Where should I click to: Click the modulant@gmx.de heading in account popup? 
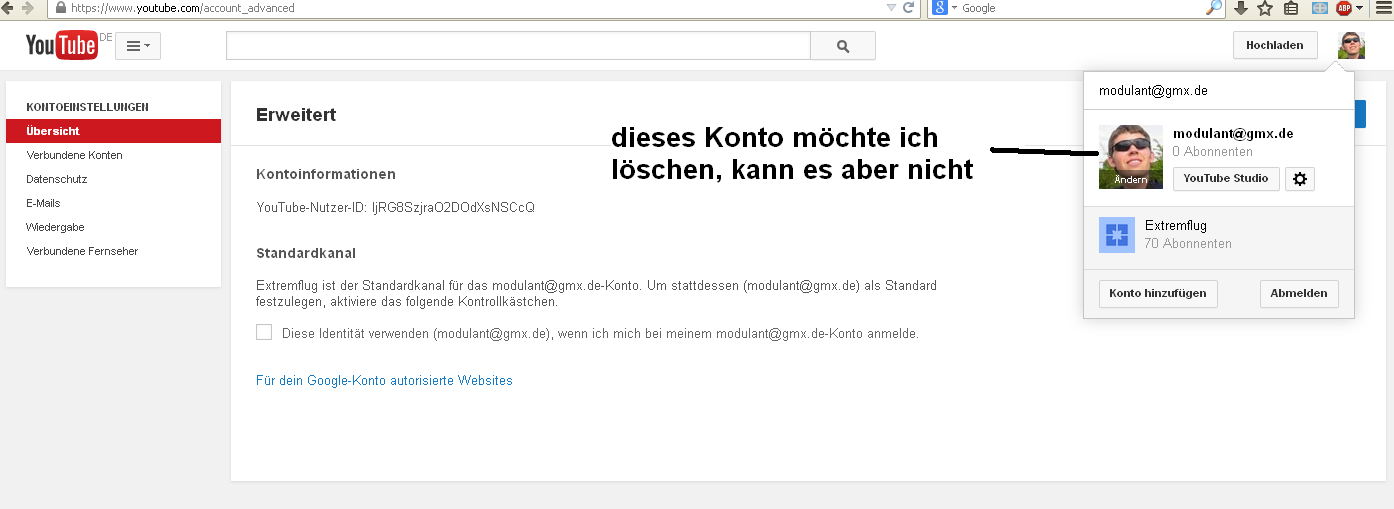(1153, 90)
